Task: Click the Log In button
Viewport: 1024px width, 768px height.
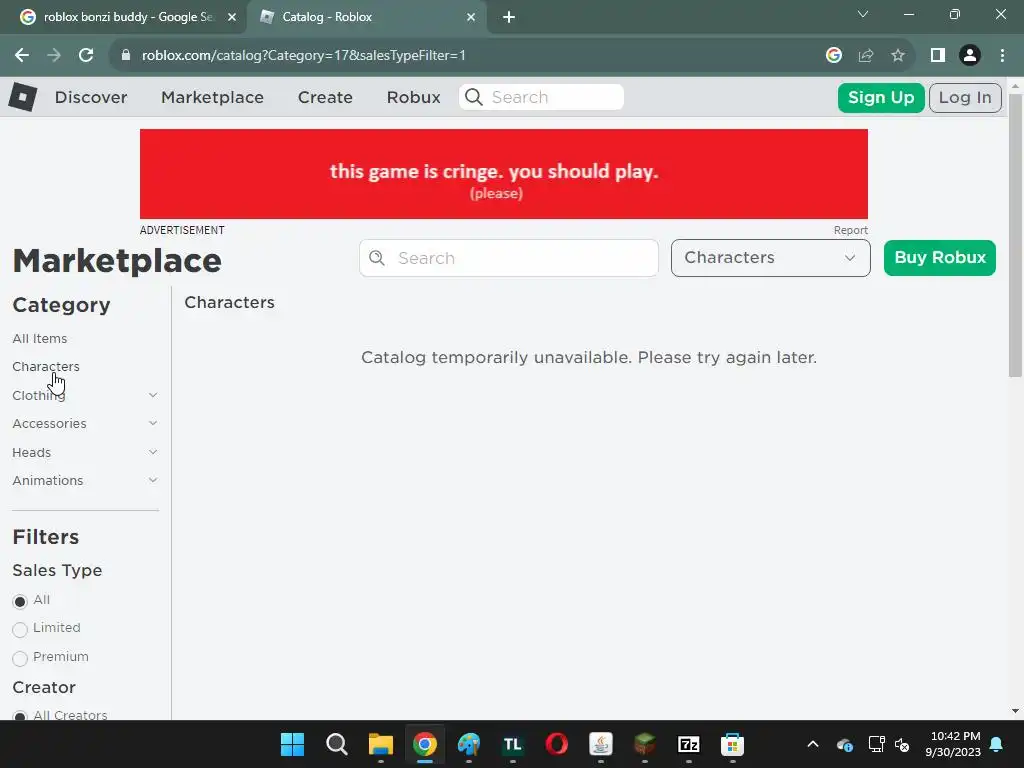Action: (x=965, y=98)
